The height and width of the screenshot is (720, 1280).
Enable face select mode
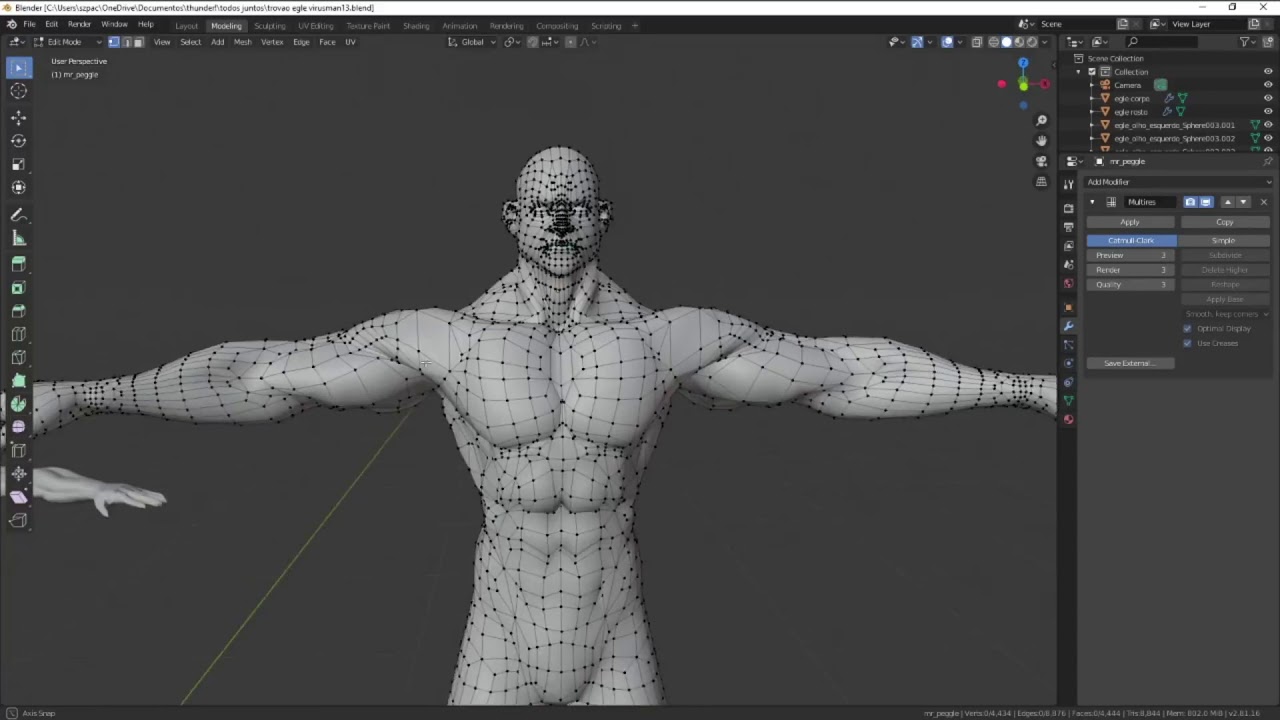tap(138, 42)
